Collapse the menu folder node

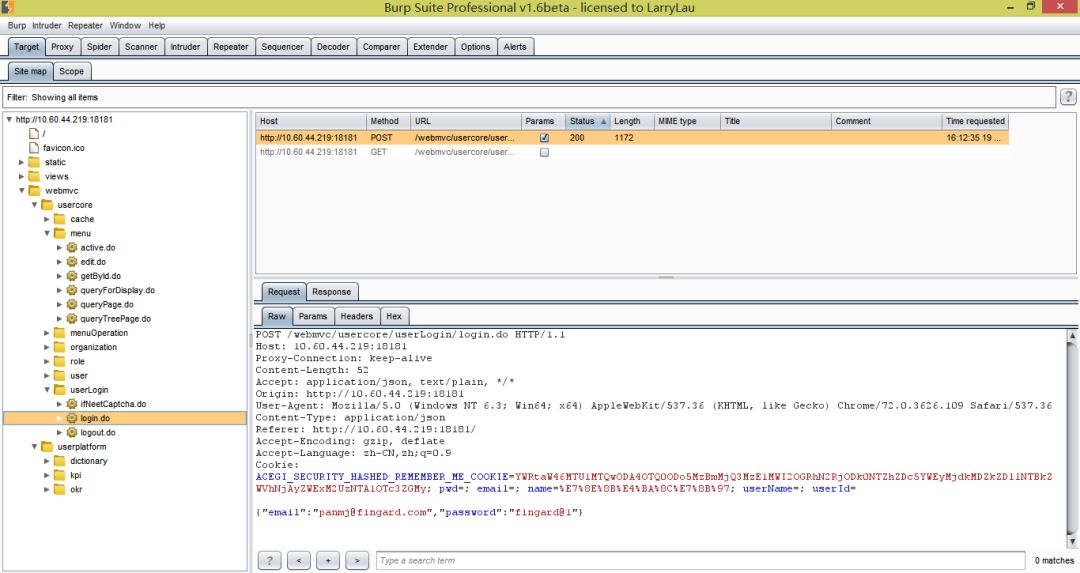[x=47, y=233]
